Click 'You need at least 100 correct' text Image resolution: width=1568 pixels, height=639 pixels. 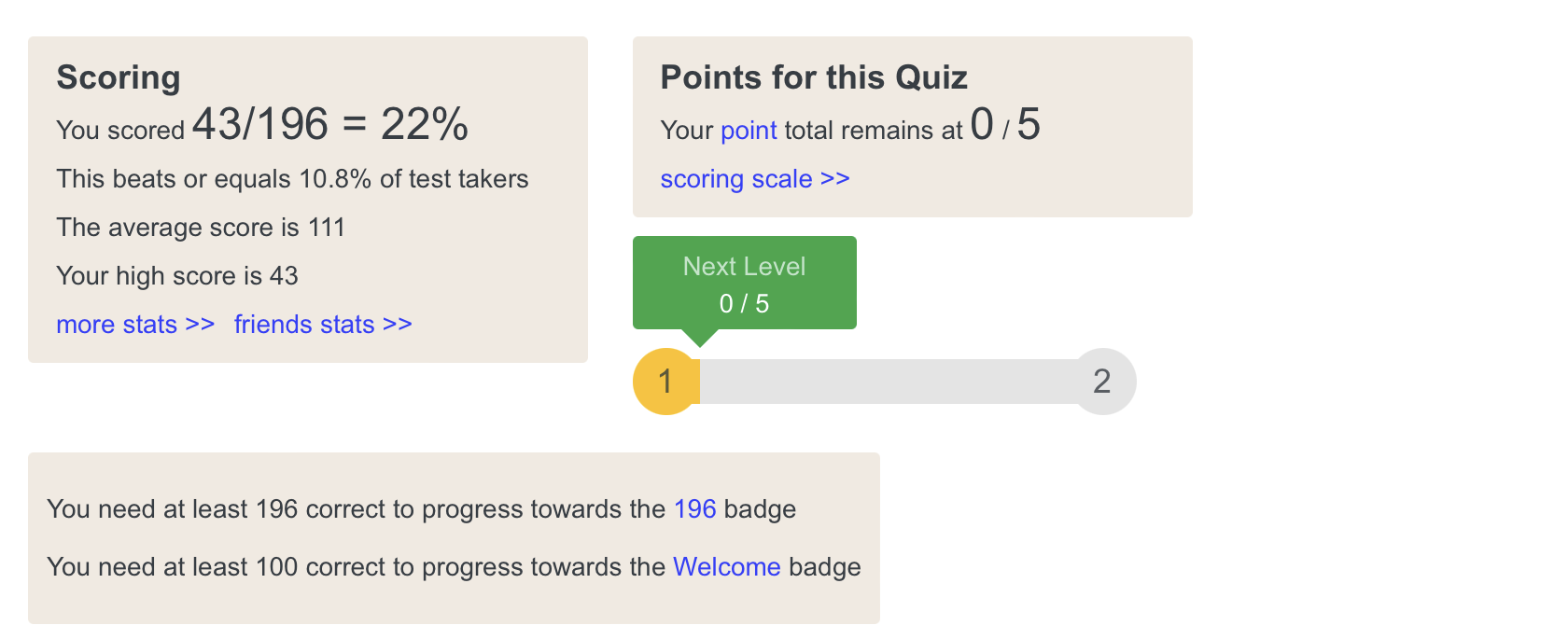pyautogui.click(x=355, y=567)
